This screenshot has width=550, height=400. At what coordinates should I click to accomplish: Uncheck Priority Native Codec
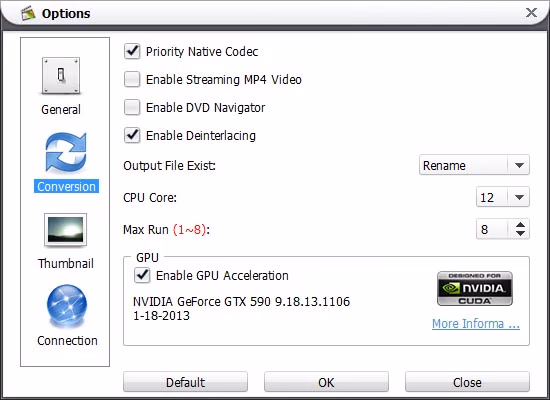(132, 52)
